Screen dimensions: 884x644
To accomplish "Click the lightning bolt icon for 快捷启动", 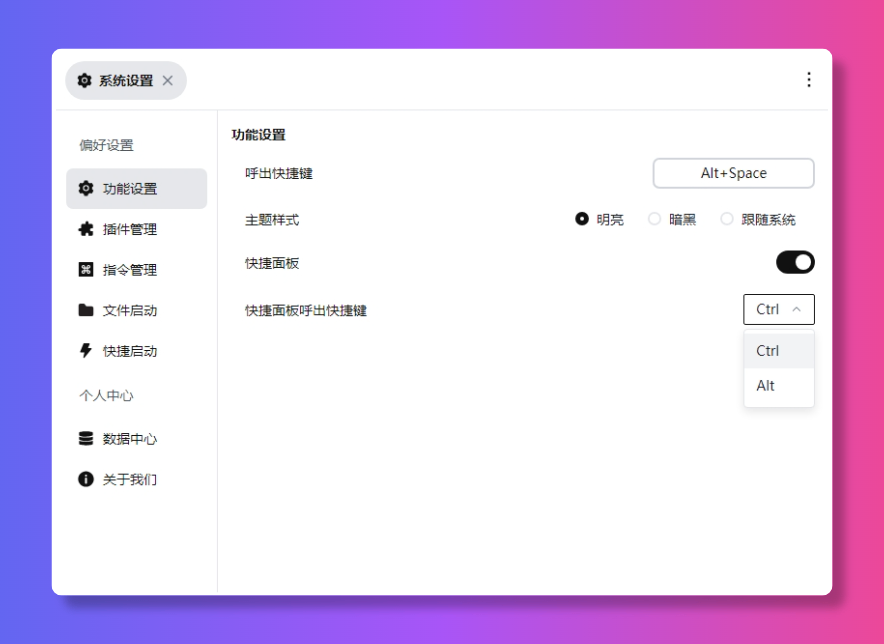I will pos(86,351).
